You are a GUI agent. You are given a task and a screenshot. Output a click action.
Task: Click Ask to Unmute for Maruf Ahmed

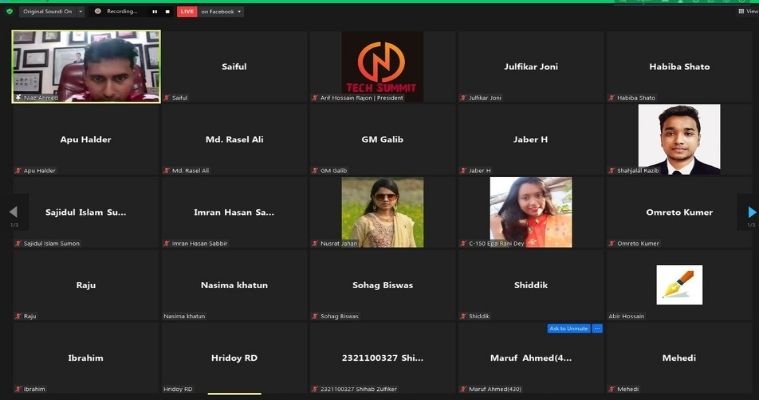[568, 328]
